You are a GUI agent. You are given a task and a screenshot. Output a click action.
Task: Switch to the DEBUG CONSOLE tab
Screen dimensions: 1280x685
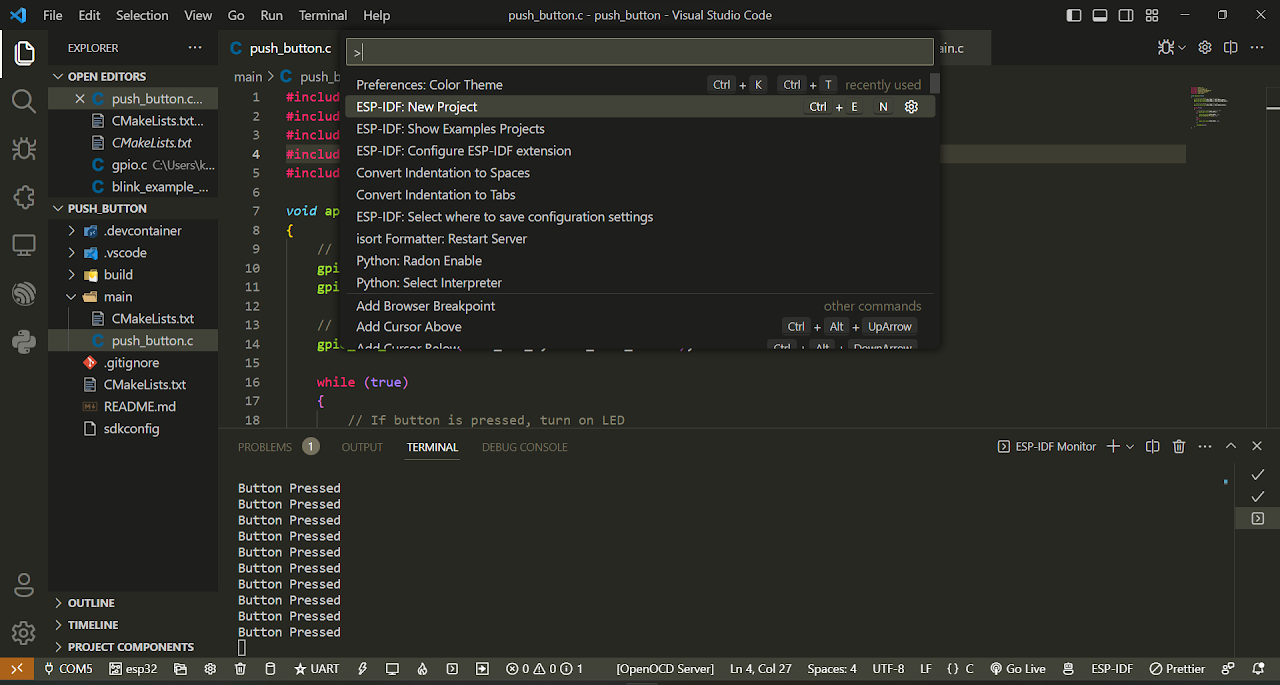pos(524,447)
